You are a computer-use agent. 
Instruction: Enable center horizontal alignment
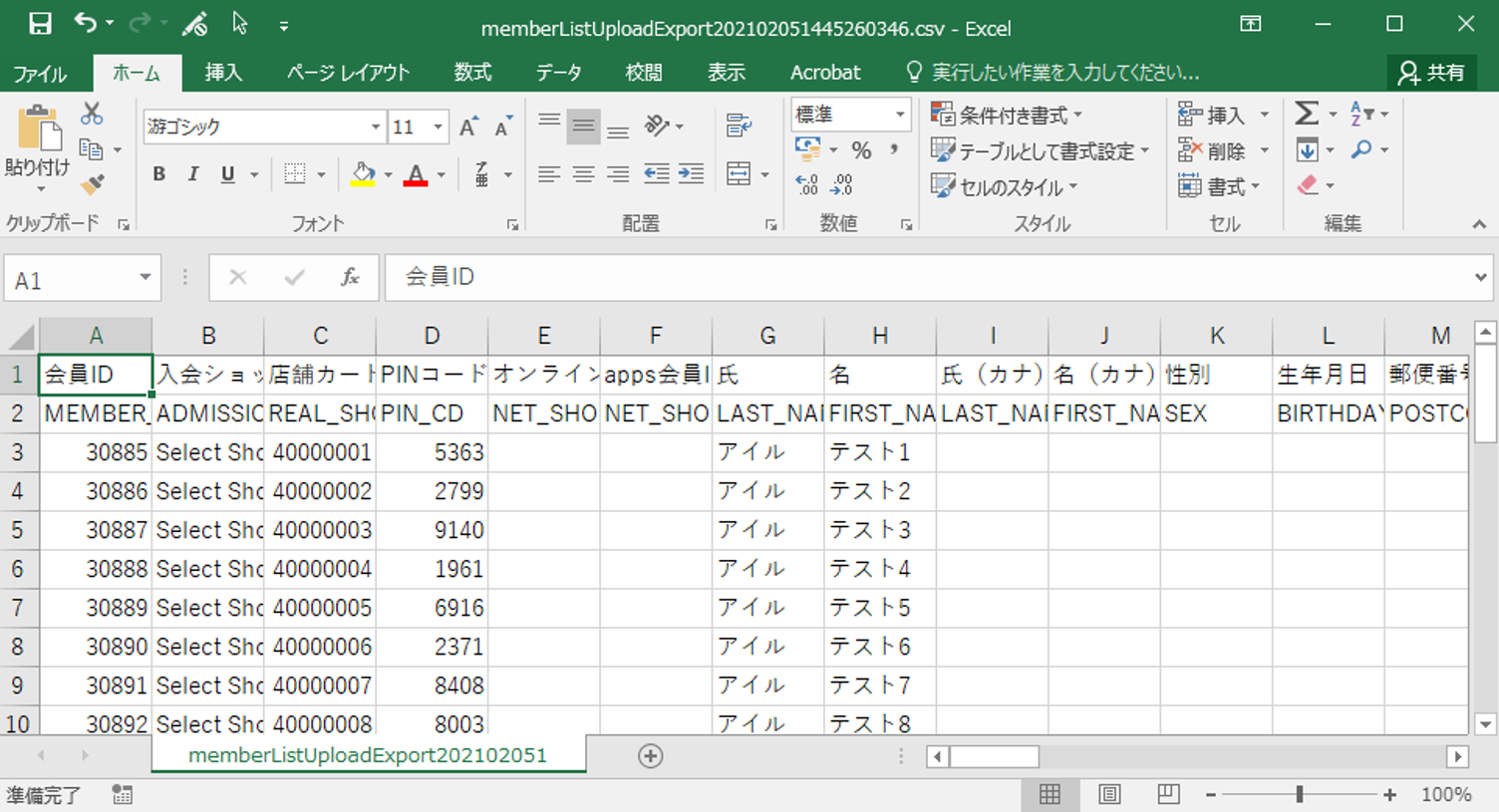[583, 174]
